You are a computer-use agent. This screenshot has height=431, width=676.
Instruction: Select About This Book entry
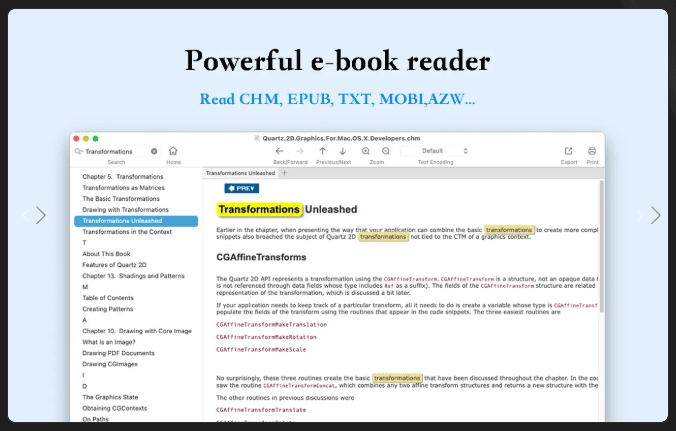click(106, 254)
